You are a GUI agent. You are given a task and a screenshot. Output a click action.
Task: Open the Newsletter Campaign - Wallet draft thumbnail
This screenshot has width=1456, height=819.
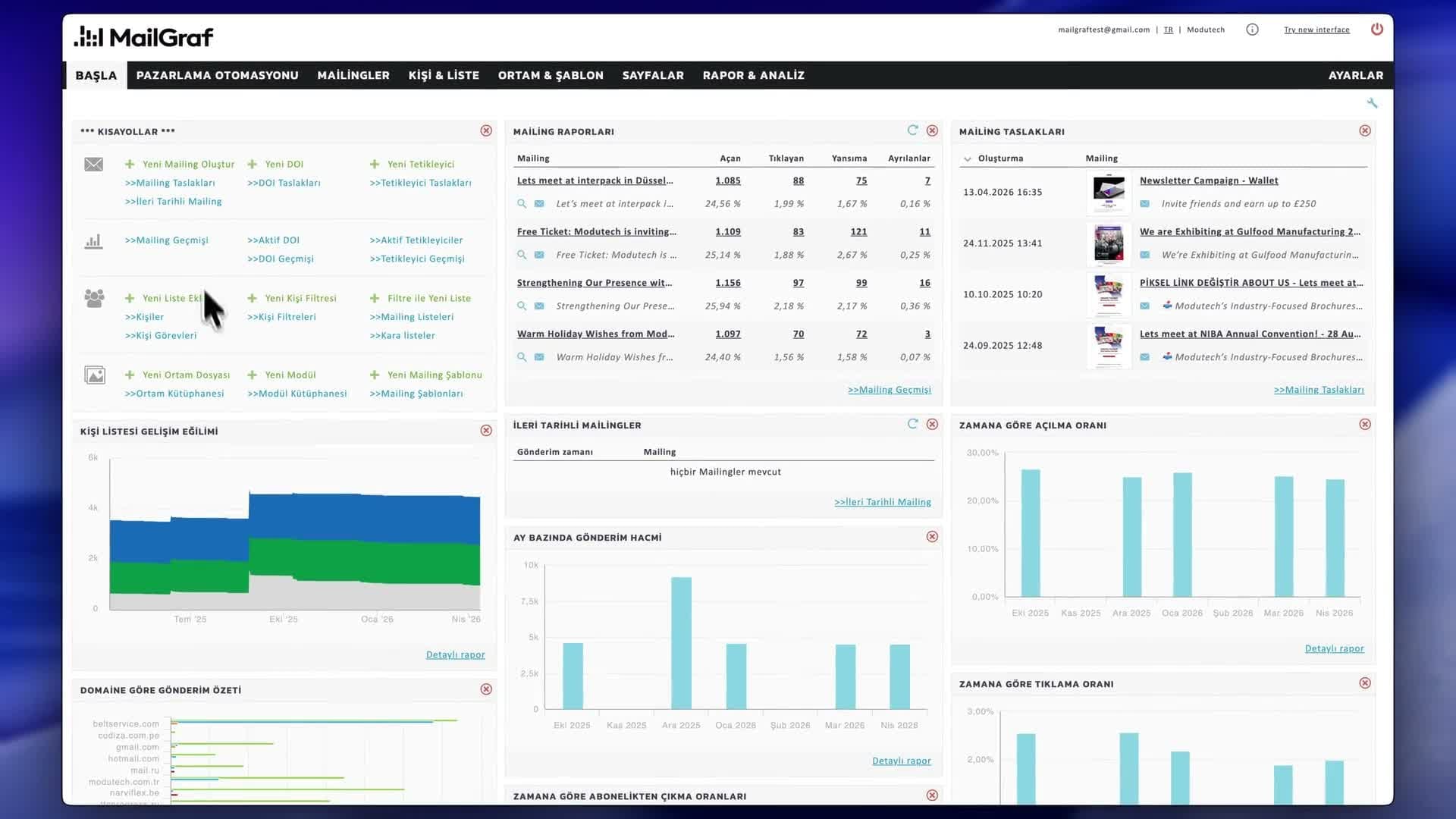(1109, 193)
